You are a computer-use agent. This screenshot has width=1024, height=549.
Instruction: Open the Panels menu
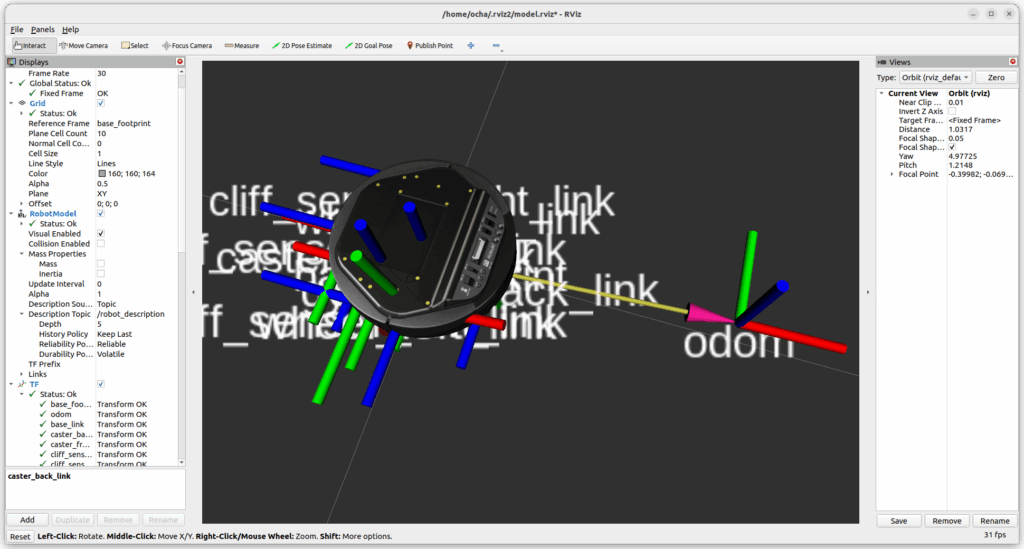pyautogui.click(x=42, y=30)
